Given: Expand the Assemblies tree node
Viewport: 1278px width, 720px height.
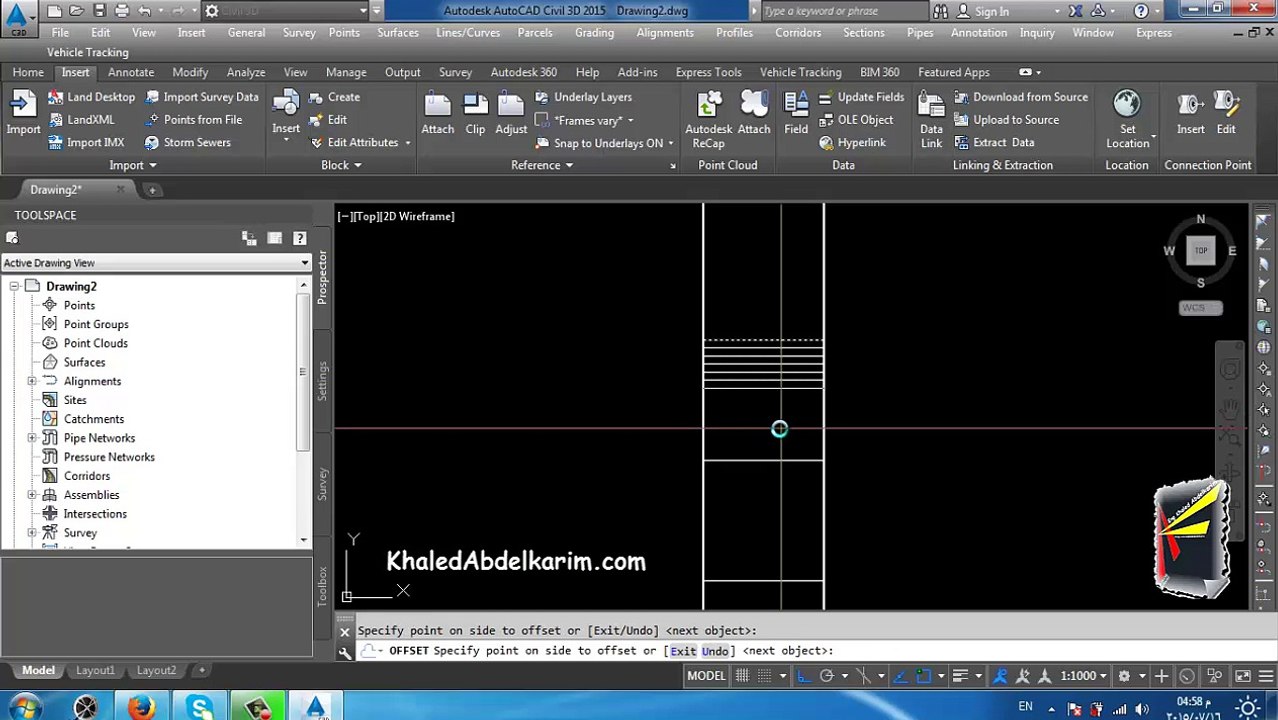Looking at the screenshot, I should (32, 495).
